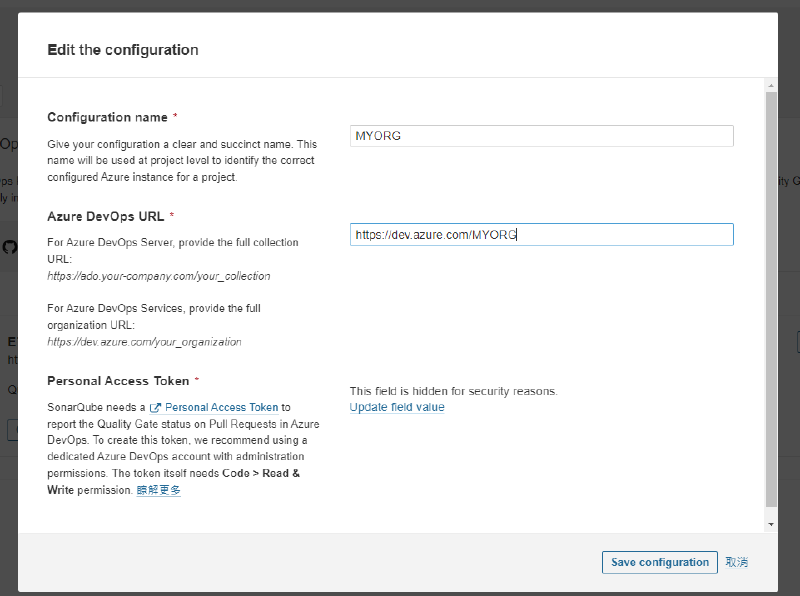Click the GitHub icon behind the dialog
The width and height of the screenshot is (800, 596).
click(10, 247)
